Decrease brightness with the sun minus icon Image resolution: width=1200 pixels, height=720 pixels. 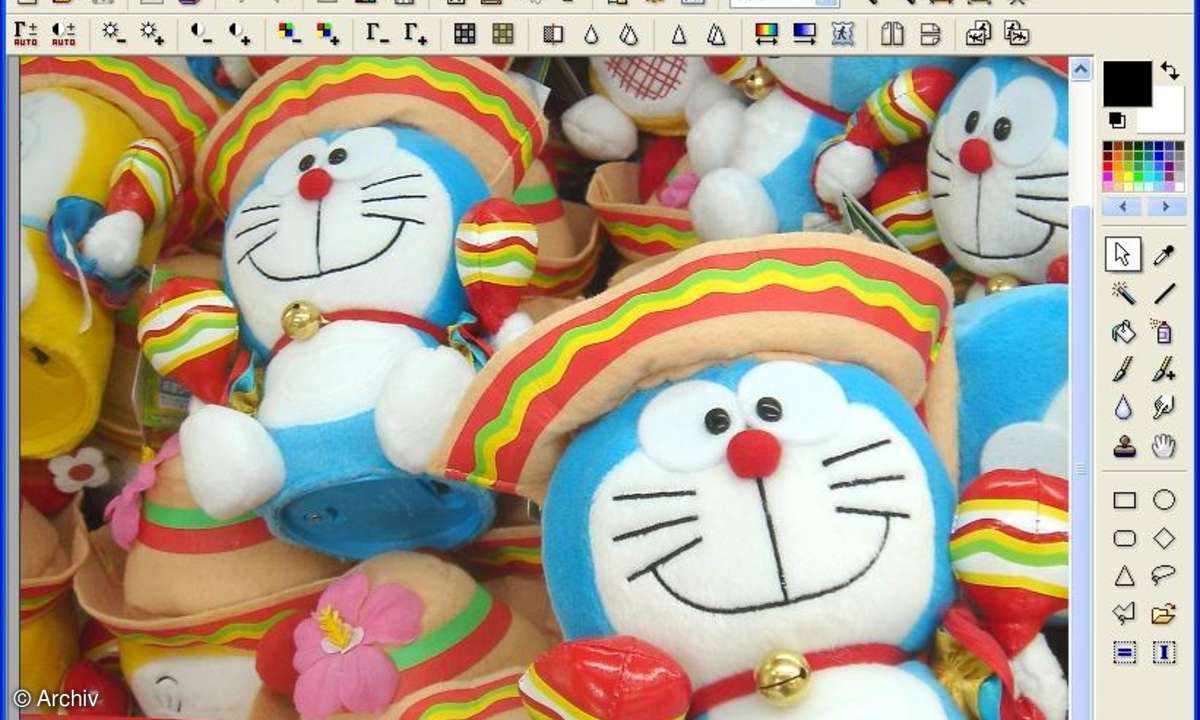coord(114,34)
